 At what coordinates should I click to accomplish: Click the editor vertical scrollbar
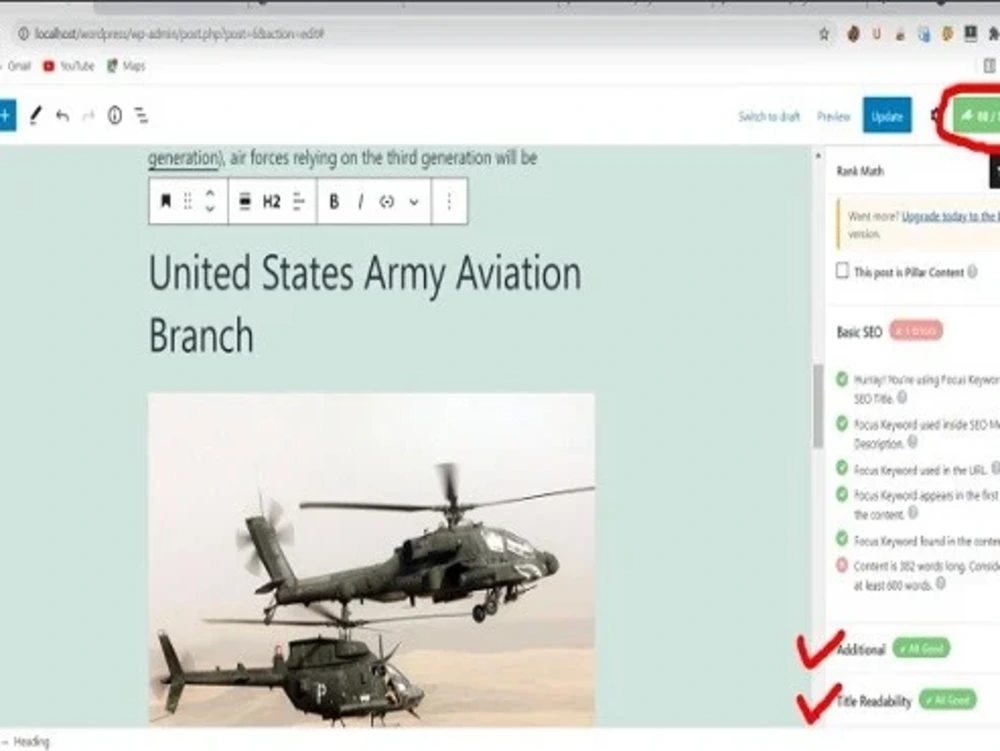(x=818, y=408)
